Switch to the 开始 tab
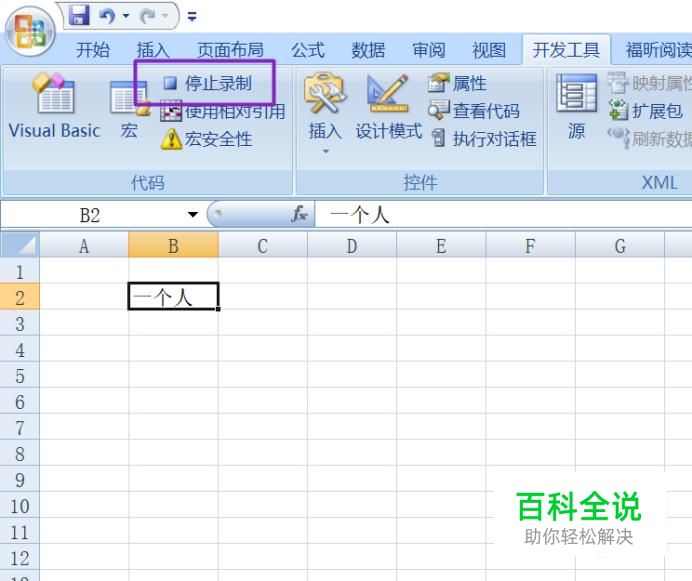This screenshot has width=692, height=581. (93, 49)
